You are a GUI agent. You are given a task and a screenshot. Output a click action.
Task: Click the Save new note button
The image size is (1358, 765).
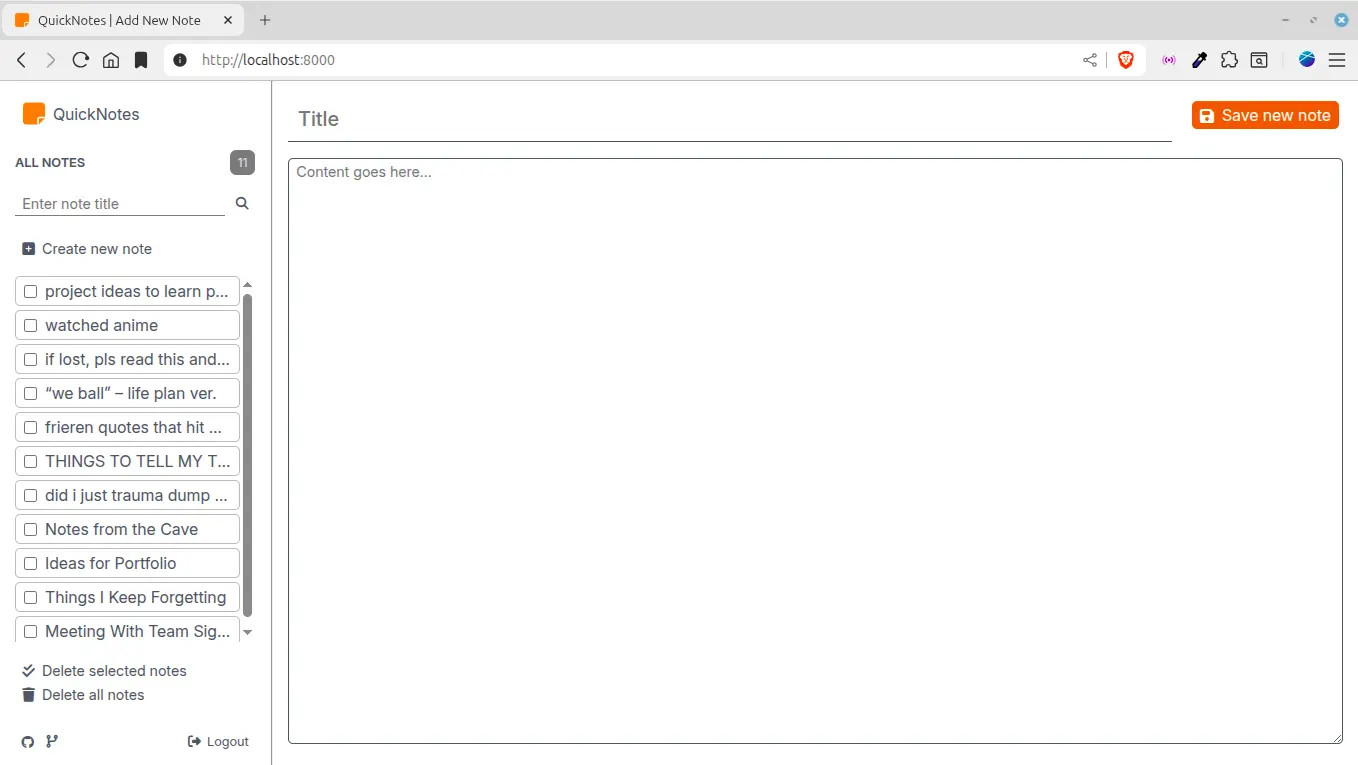(1265, 114)
